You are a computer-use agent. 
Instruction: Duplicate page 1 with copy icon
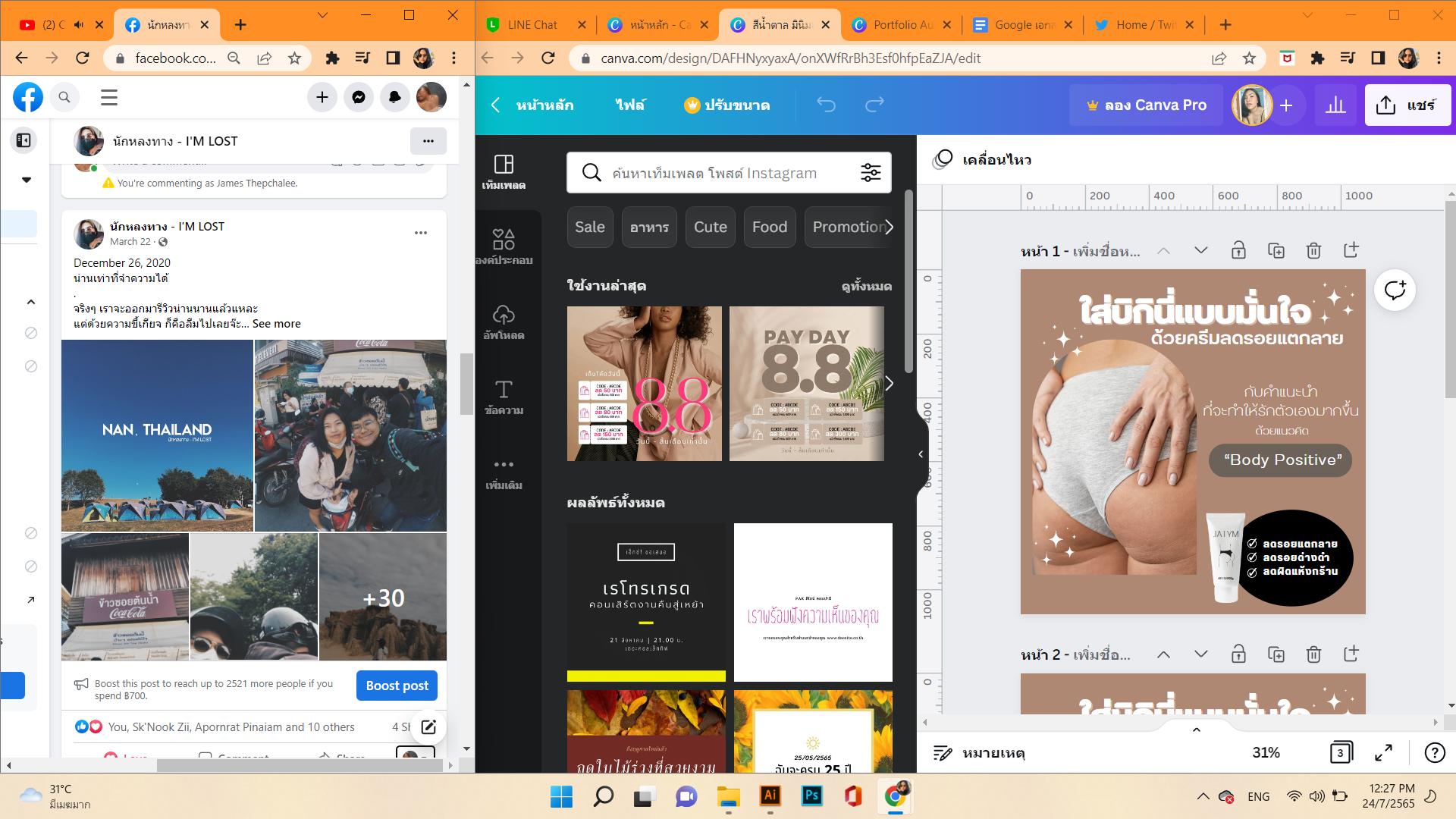pyautogui.click(x=1276, y=250)
